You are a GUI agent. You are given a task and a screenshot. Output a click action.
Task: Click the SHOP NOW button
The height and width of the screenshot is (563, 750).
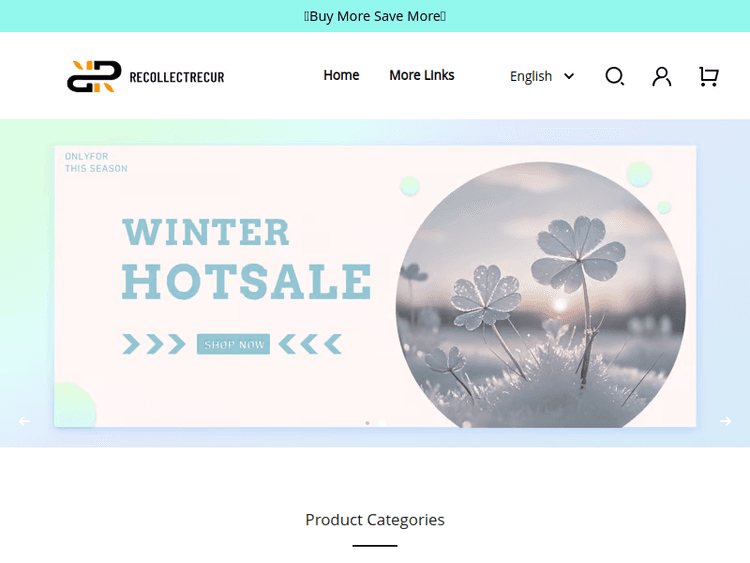coord(233,344)
